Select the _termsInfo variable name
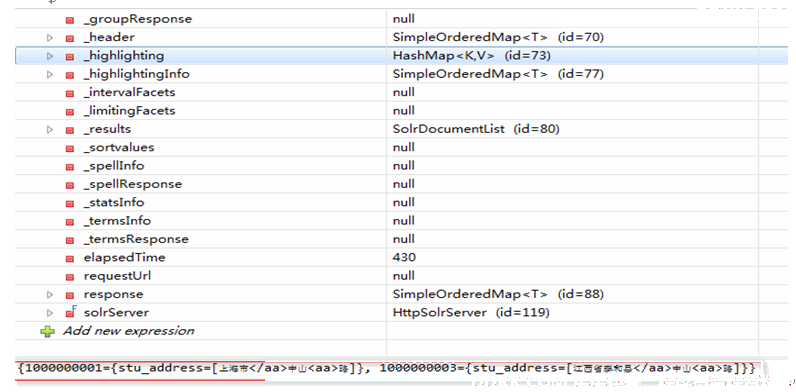The image size is (796, 392). [117, 221]
